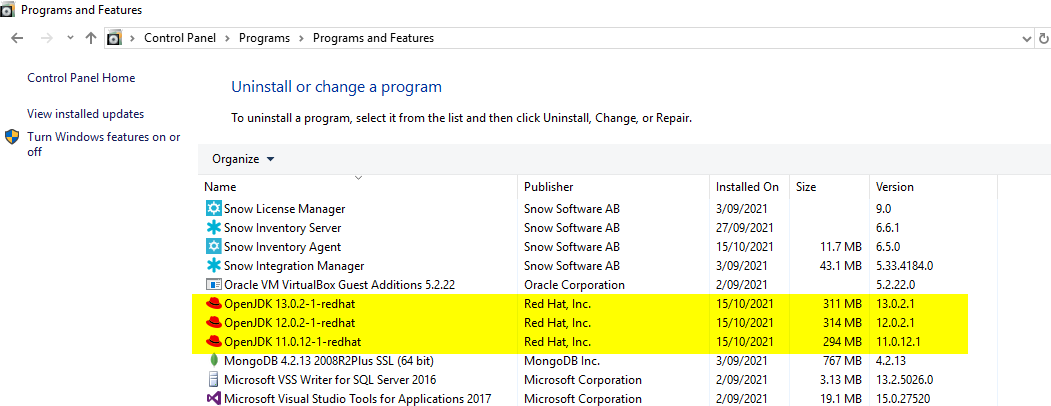The image size is (1051, 406).
Task: Select the Snow Integration Manager name text
Action: pos(294,266)
